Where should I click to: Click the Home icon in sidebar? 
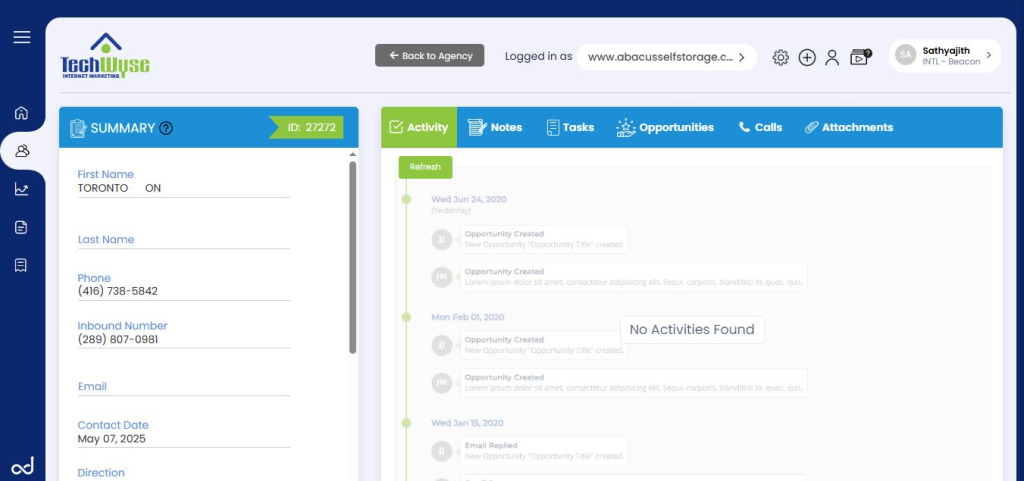pyautogui.click(x=22, y=113)
